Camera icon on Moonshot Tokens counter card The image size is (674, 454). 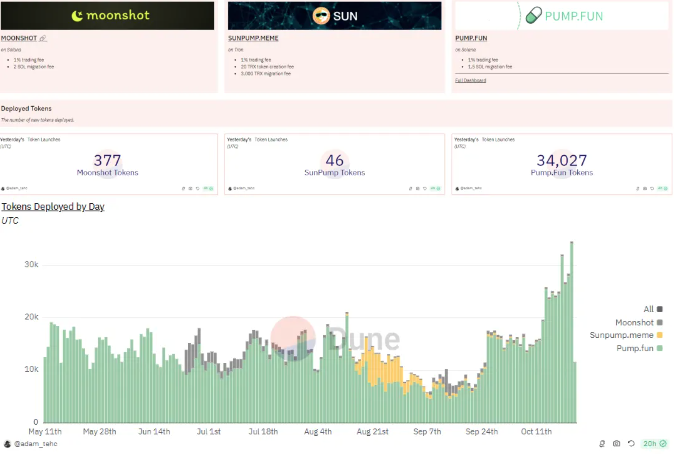point(190,189)
